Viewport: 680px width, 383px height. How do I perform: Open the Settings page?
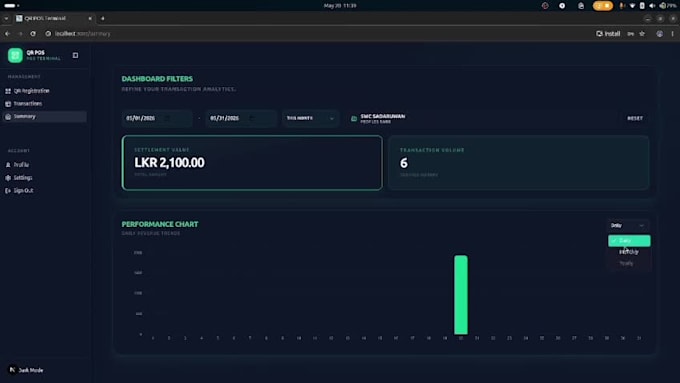(45, 178)
